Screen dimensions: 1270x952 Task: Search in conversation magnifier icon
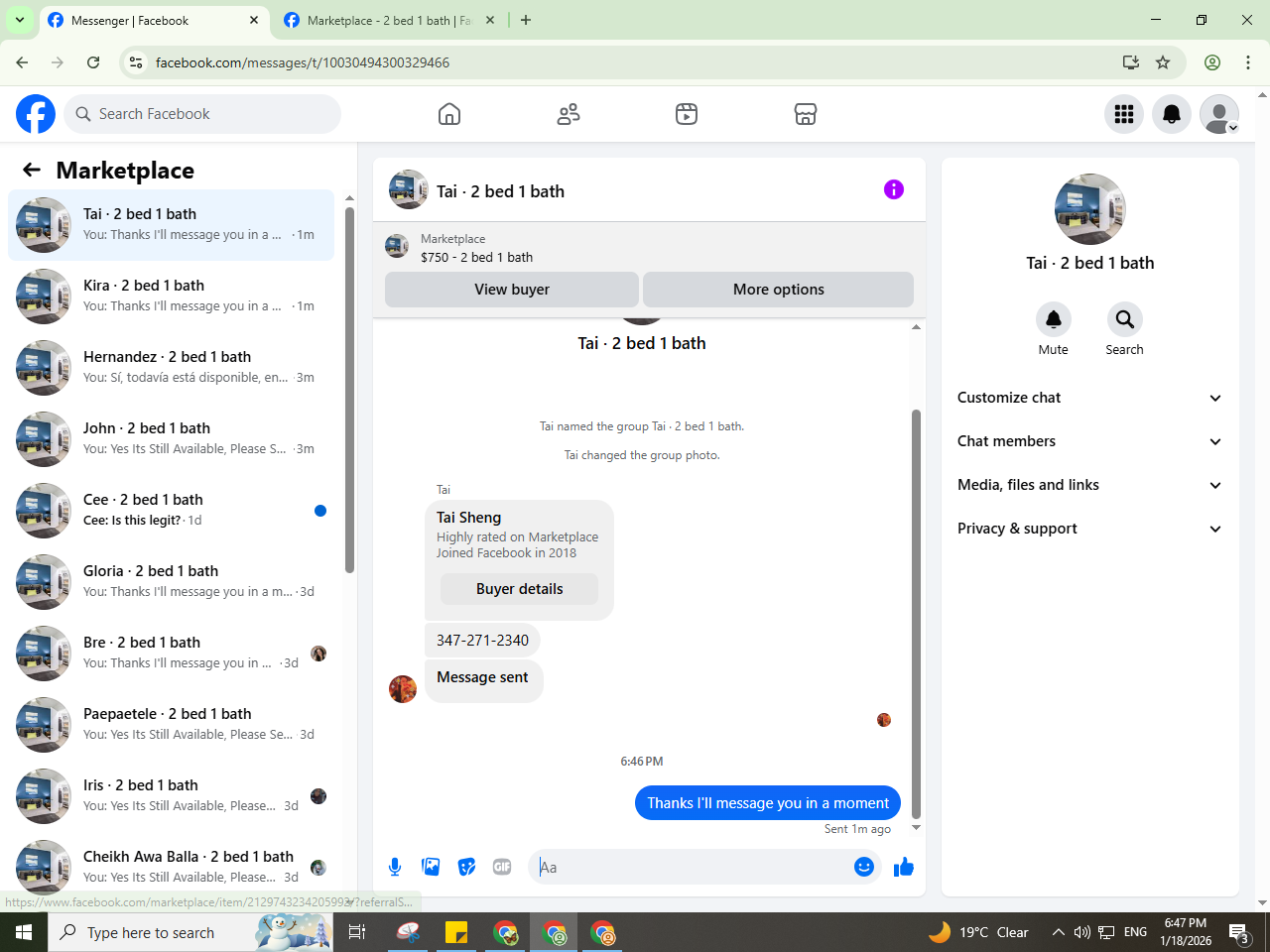click(1124, 319)
